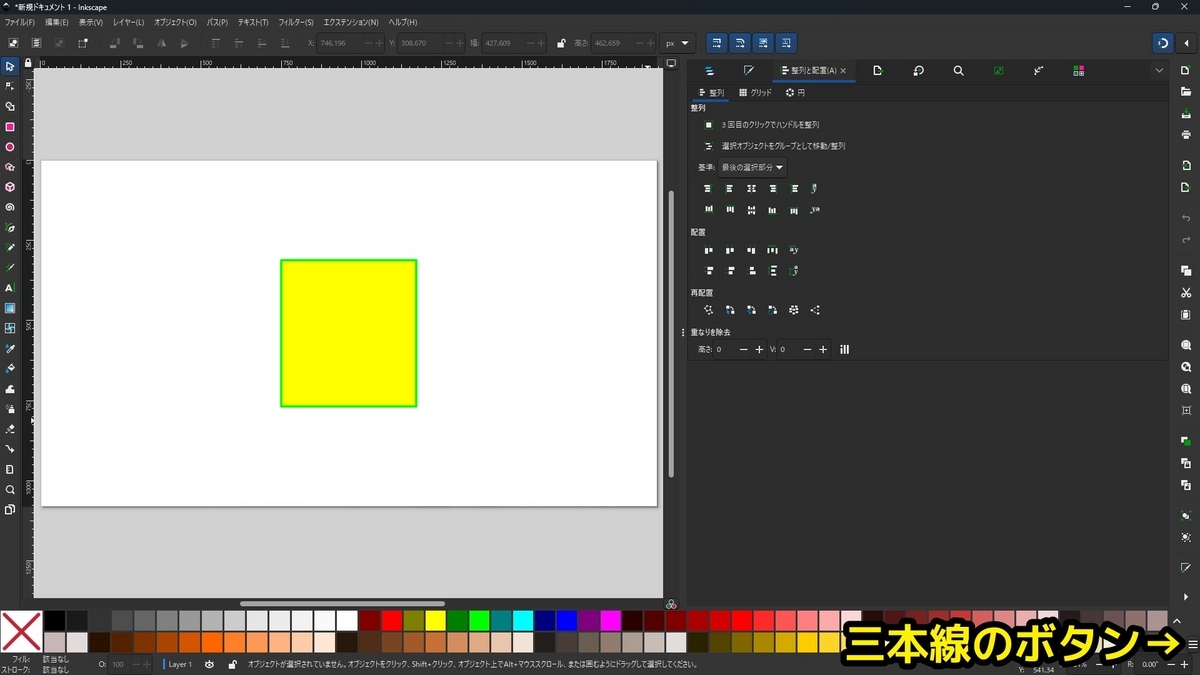
Task: Select the Text tool
Action: (x=10, y=288)
